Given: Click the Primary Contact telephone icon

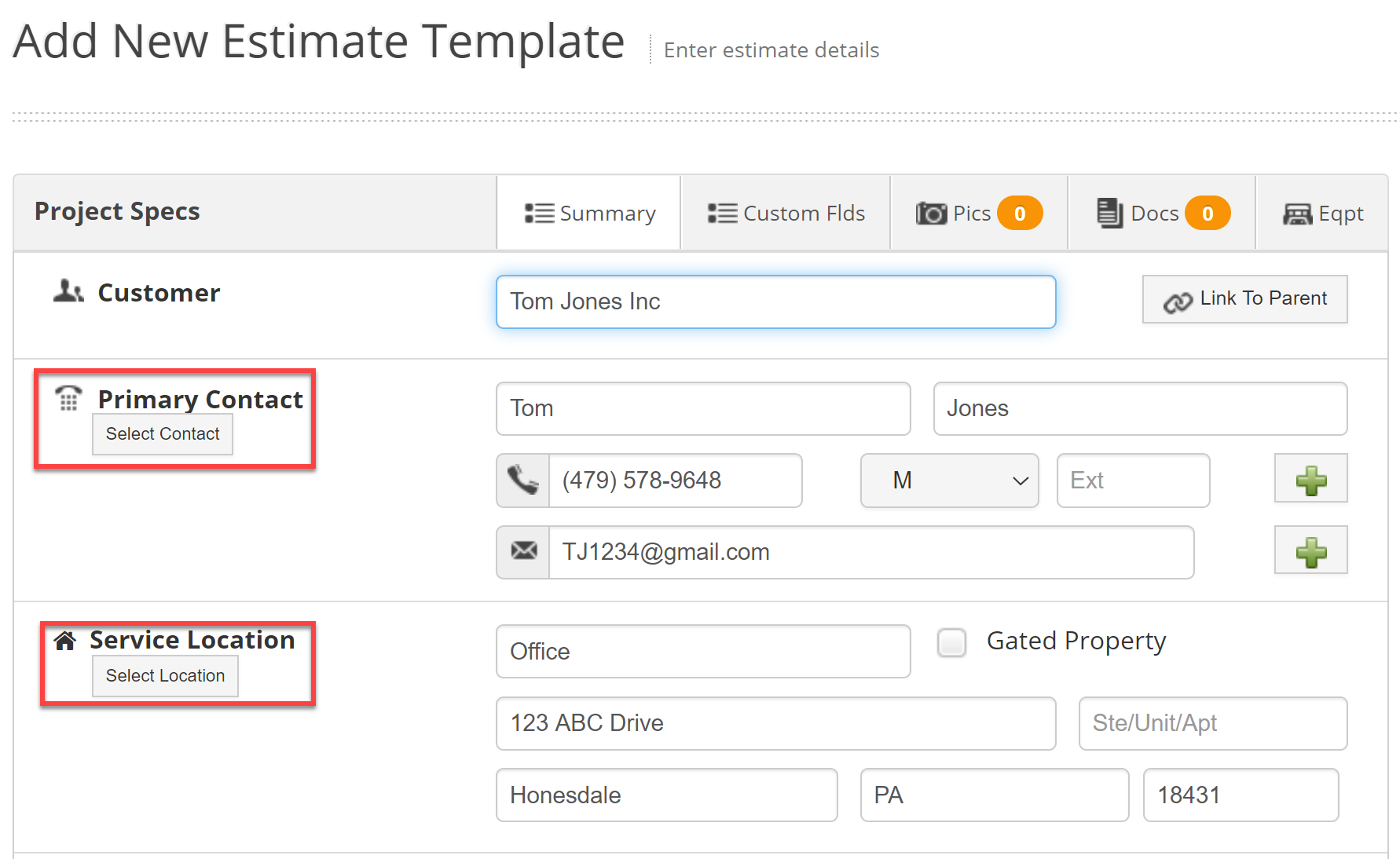Looking at the screenshot, I should click(x=68, y=398).
